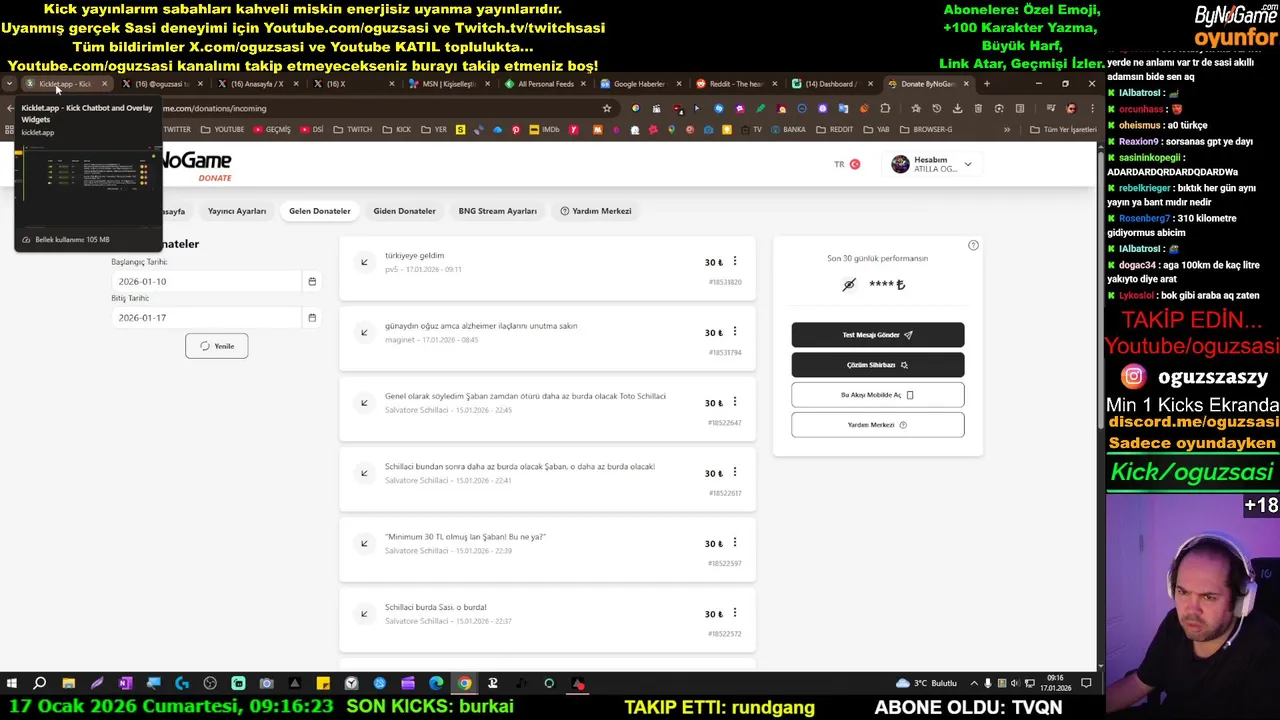Click Çözüm Sihirbazı button
1280x720 pixels.
[878, 365]
